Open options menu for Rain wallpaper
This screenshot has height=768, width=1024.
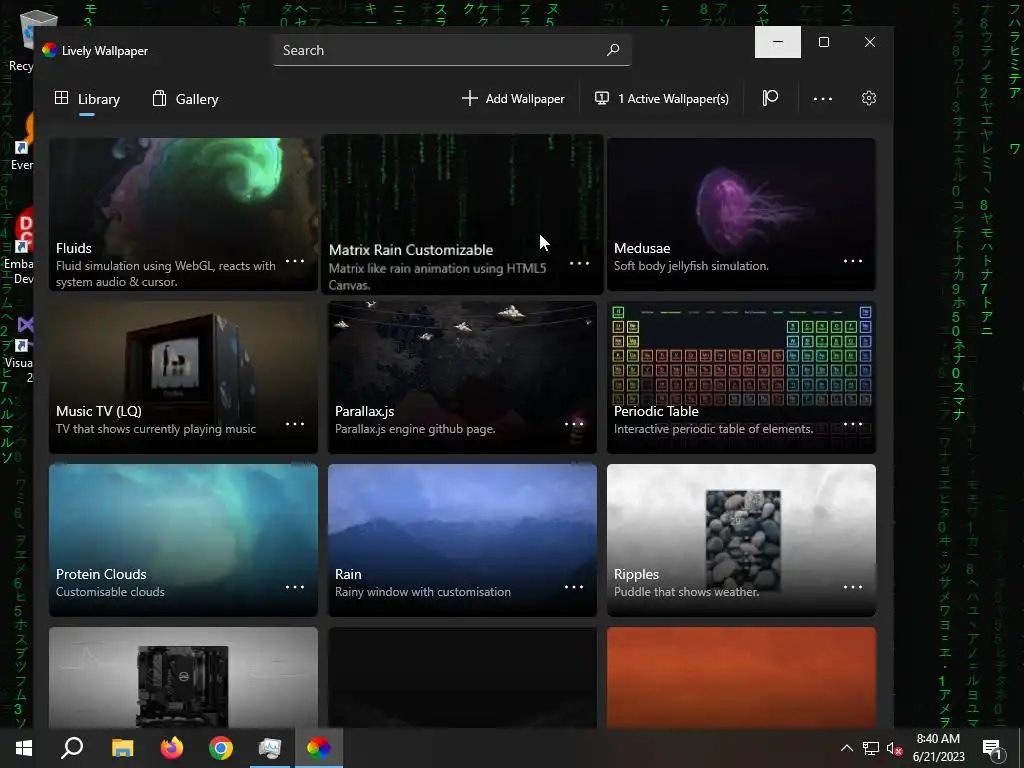573,587
